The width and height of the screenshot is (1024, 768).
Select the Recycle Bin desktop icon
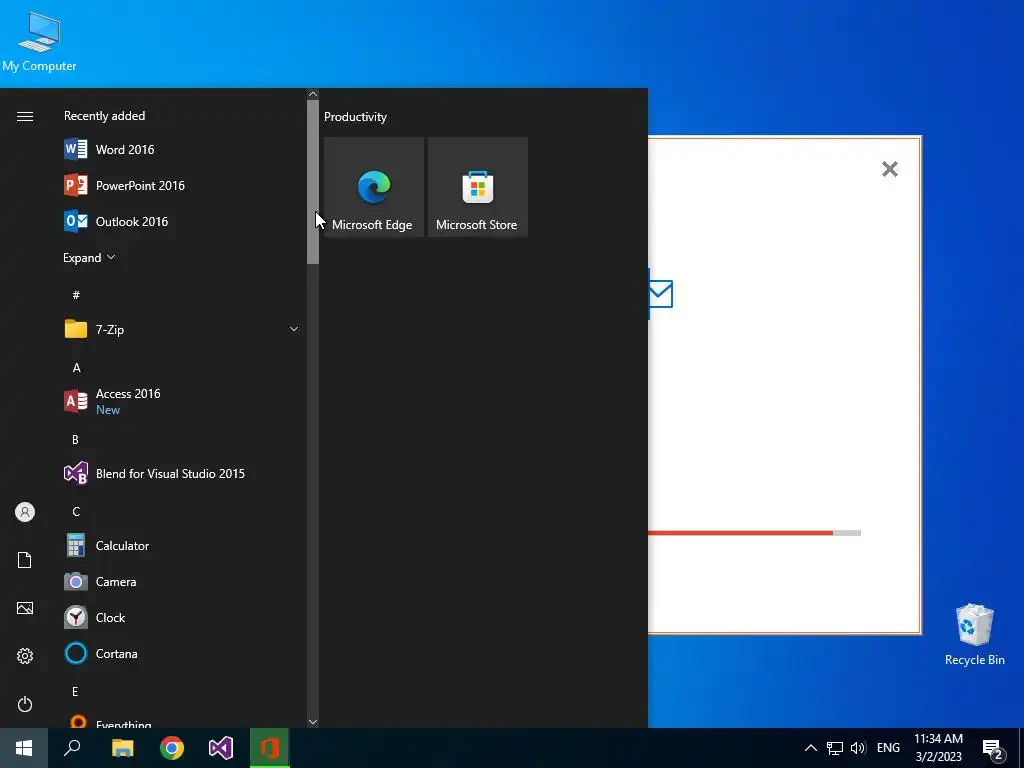coord(974,635)
